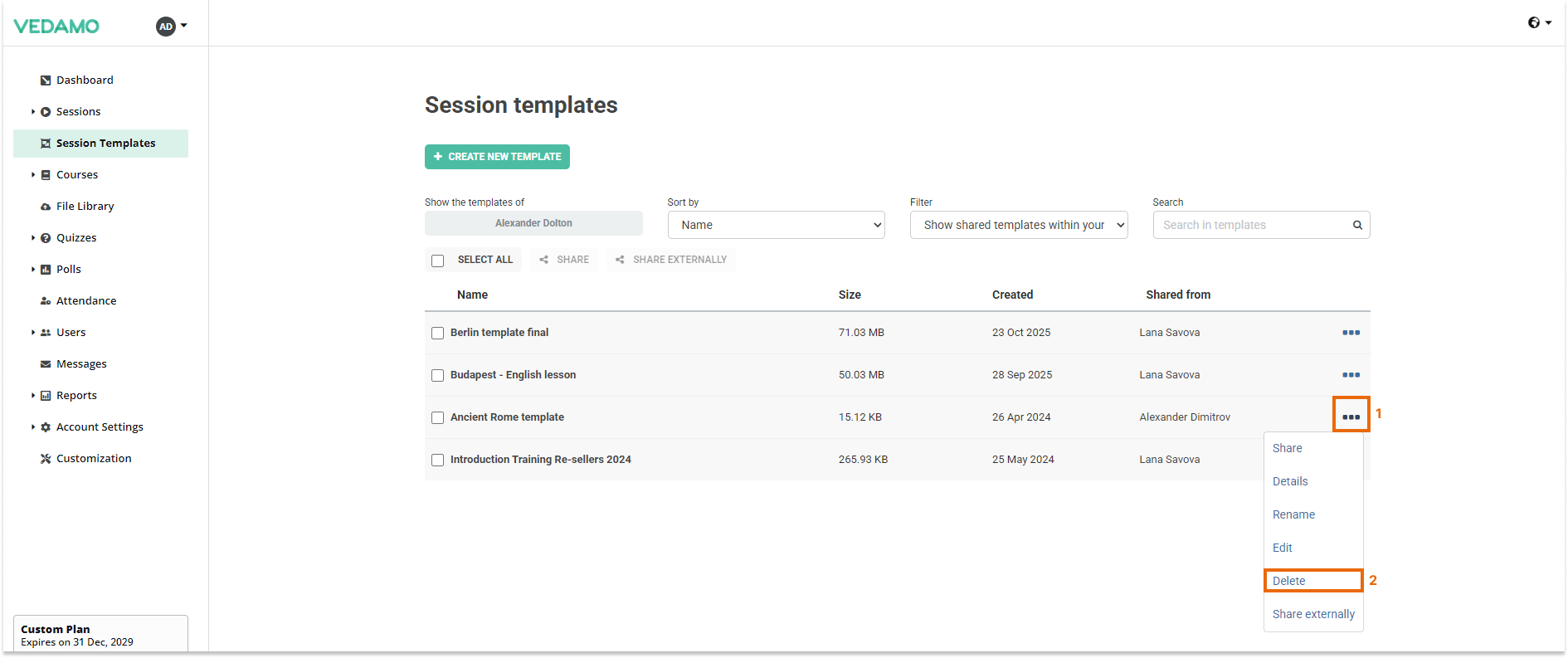Check the Berlin template final checkbox
The width and height of the screenshot is (1568, 658).
pos(438,334)
